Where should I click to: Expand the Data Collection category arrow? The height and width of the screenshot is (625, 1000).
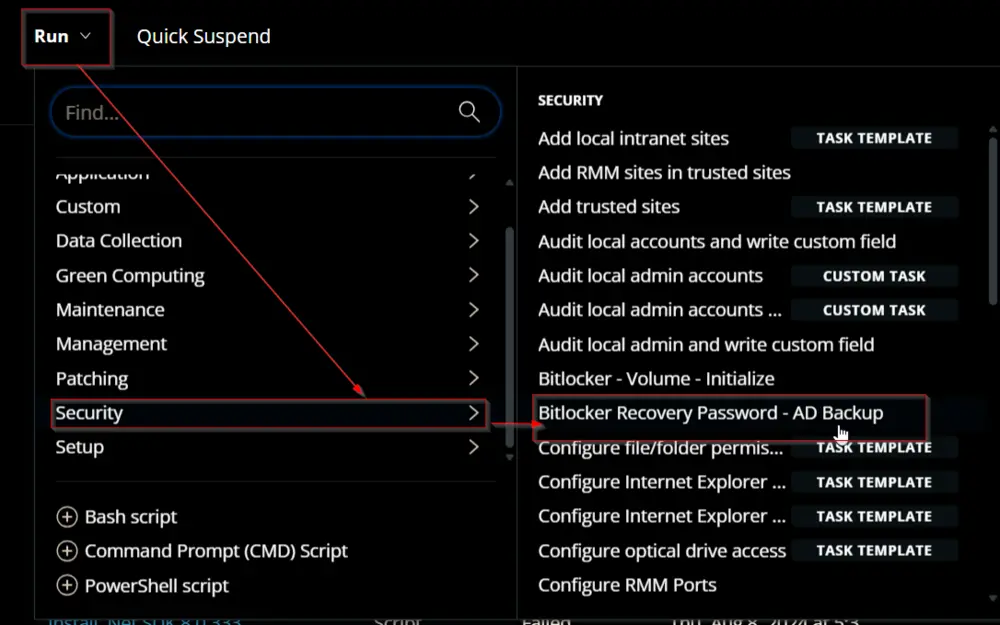(x=473, y=240)
